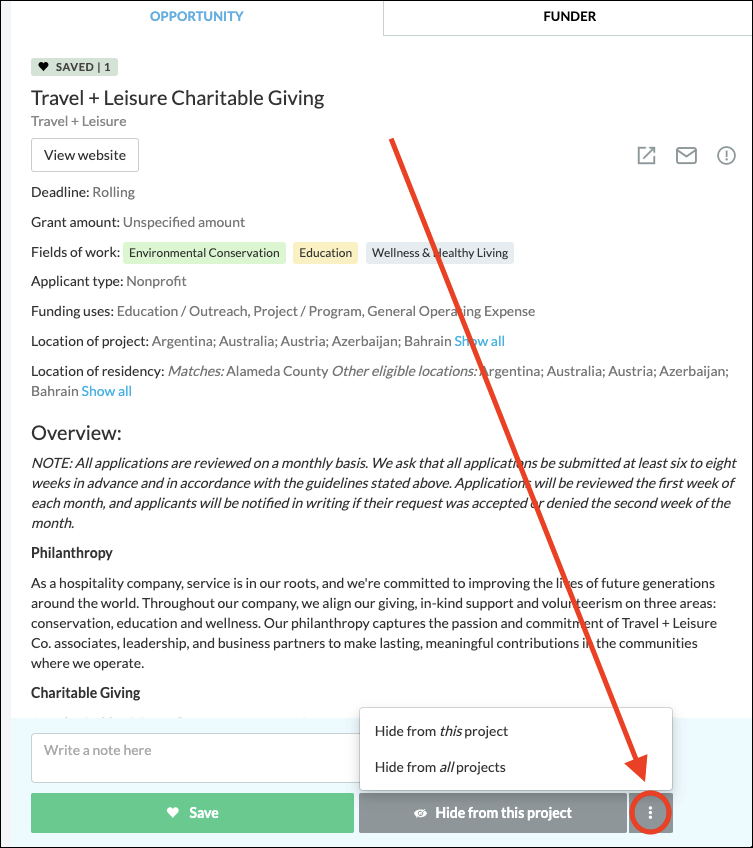Click the yellow Education tag
753x848 pixels.
[x=325, y=253]
